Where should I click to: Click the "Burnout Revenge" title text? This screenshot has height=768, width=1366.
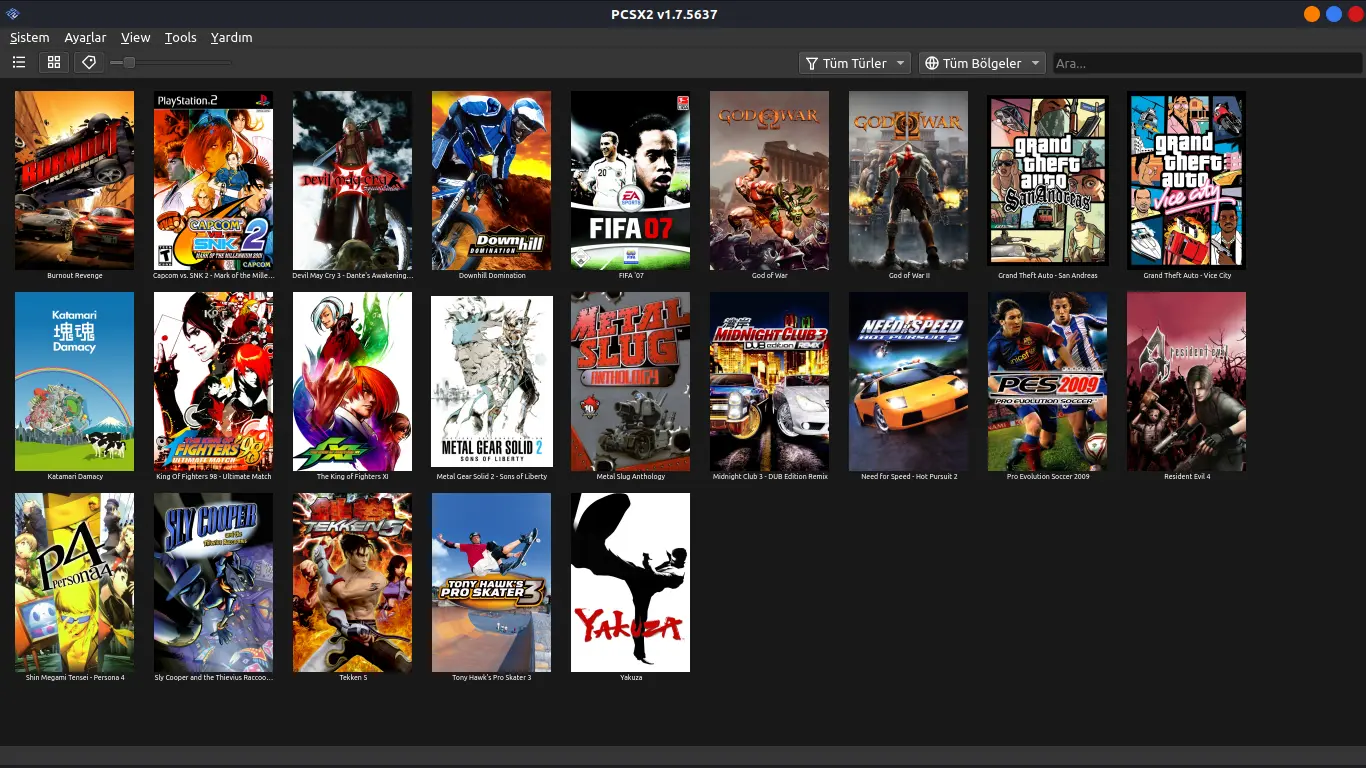tap(74, 276)
